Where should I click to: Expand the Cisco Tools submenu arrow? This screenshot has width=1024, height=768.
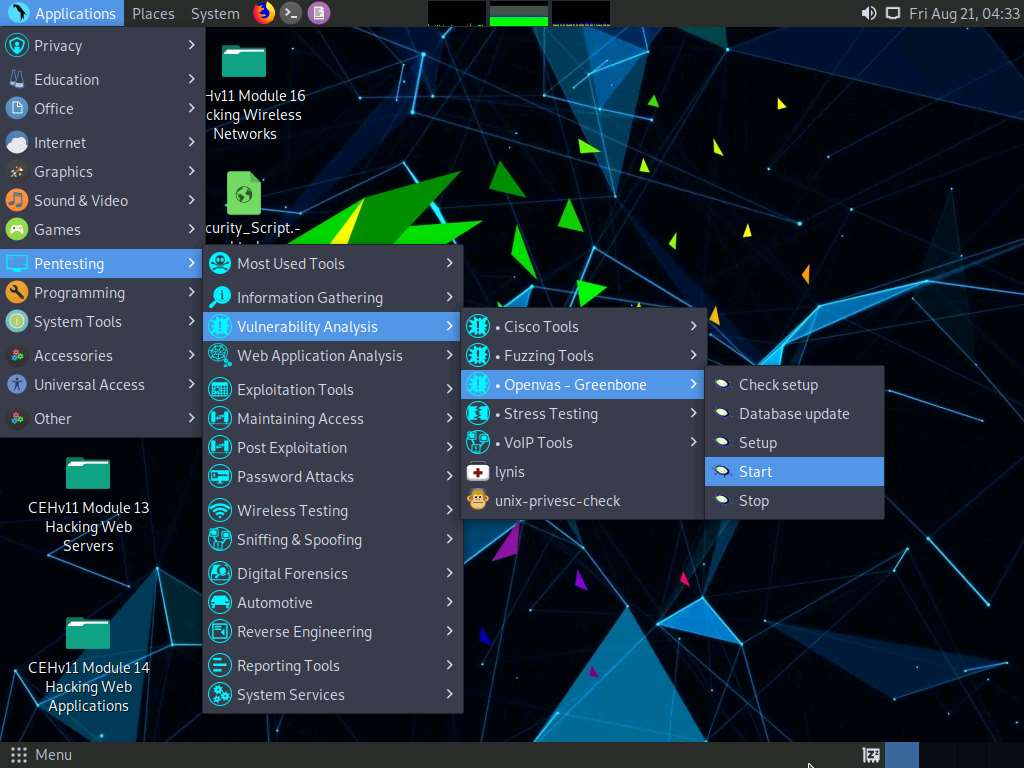(694, 326)
